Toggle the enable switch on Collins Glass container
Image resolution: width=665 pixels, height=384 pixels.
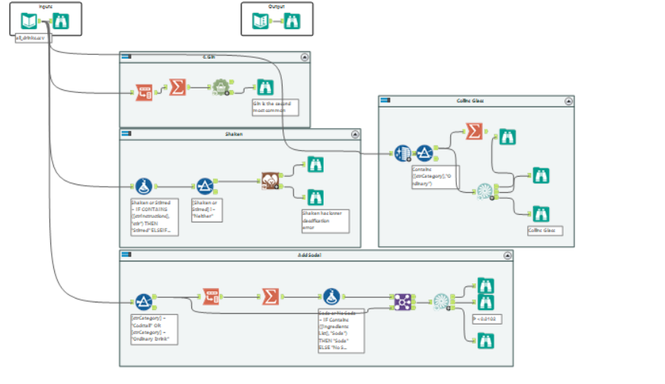pyautogui.click(x=385, y=100)
